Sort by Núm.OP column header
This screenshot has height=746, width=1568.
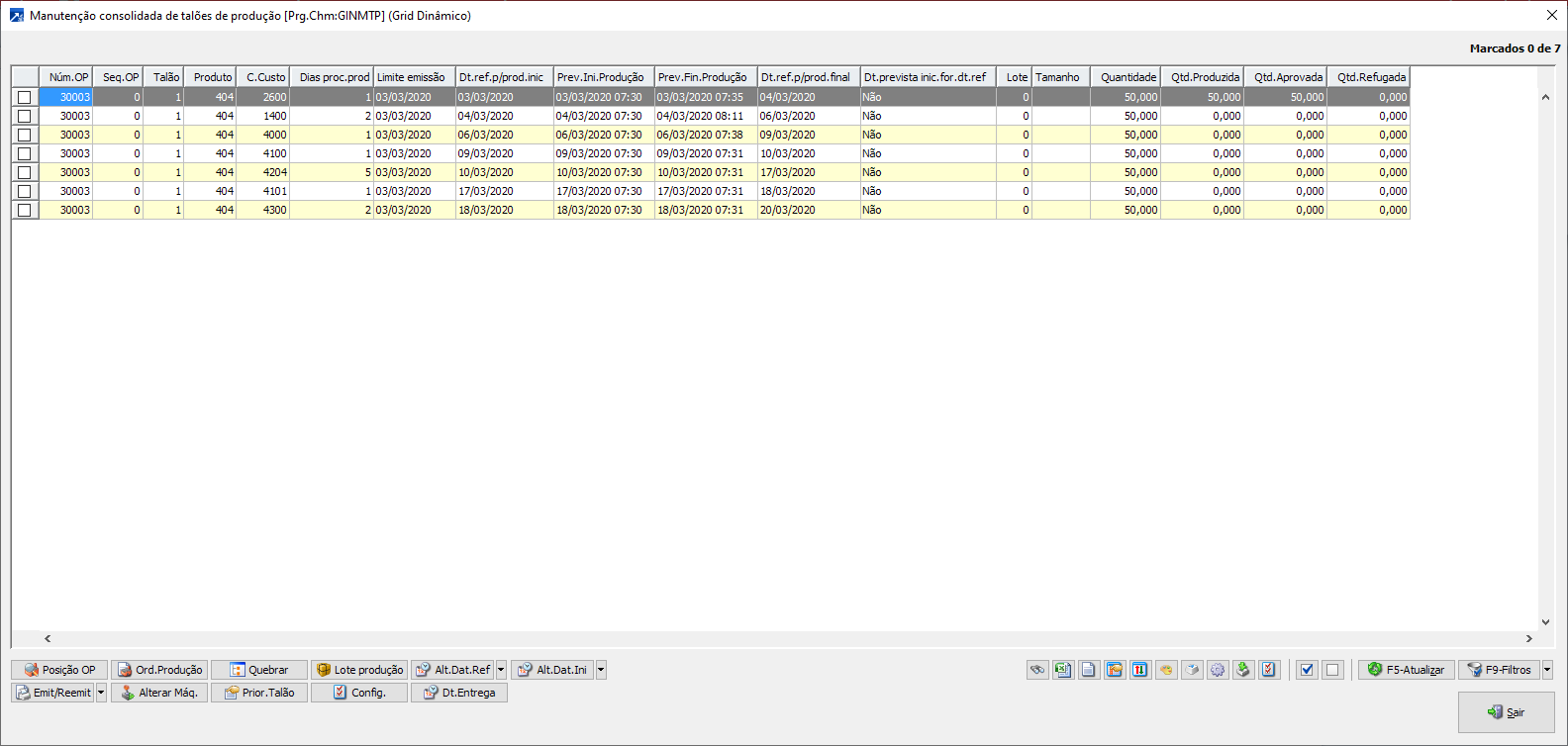coord(66,77)
